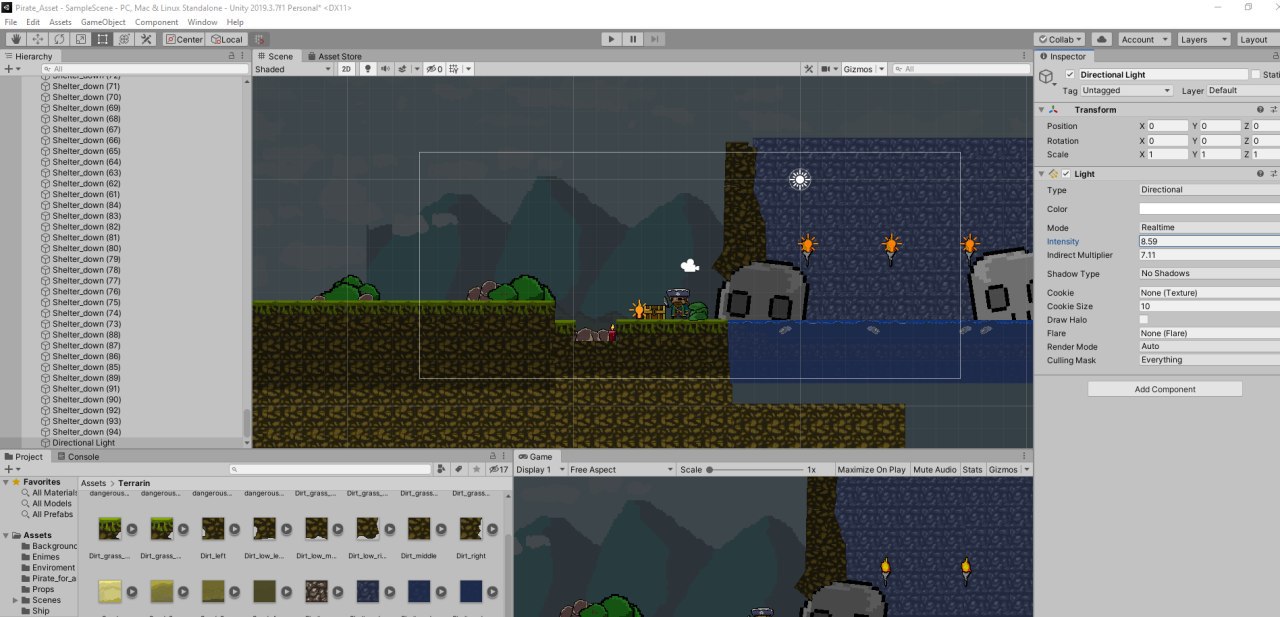The image size is (1280, 617).
Task: Select the Rotate tool
Action: click(x=59, y=39)
